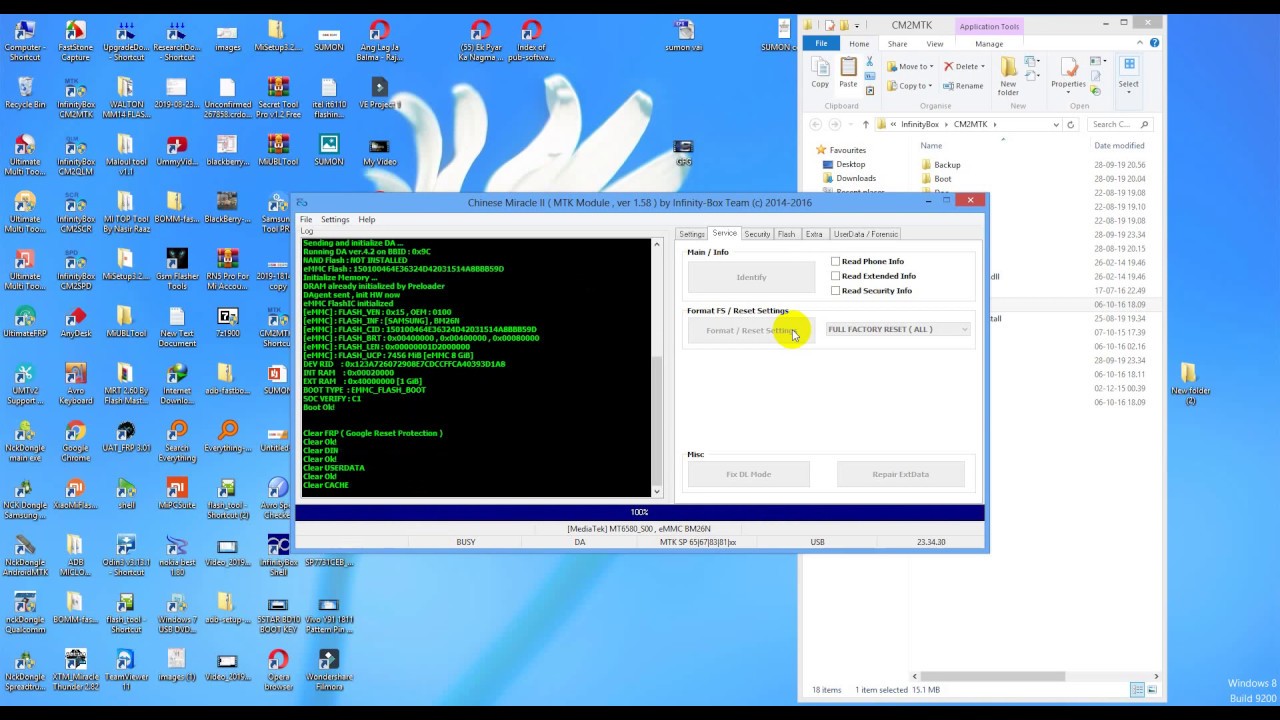Click Identify button in CM2
Image resolution: width=1280 pixels, height=720 pixels.
[752, 277]
